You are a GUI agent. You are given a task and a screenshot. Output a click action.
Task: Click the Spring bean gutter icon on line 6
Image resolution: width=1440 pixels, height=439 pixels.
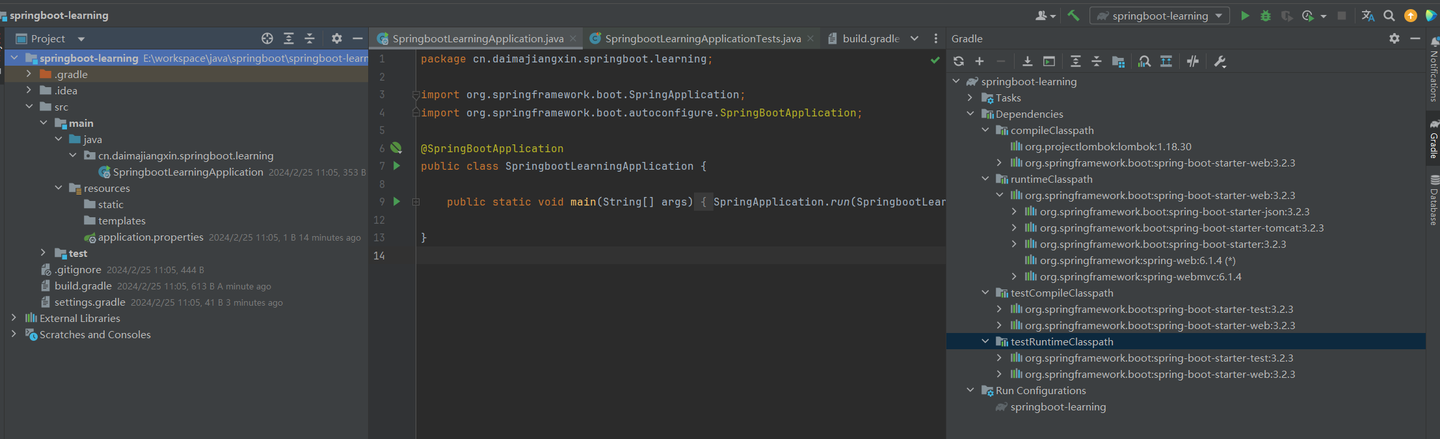click(396, 148)
